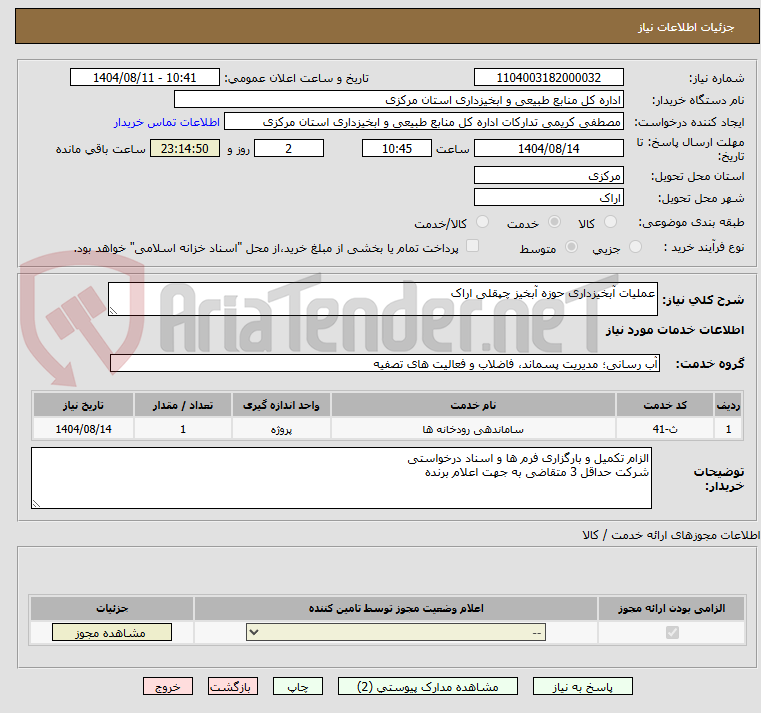
Task: Click the need number field 1104003182000032
Action: coord(548,78)
